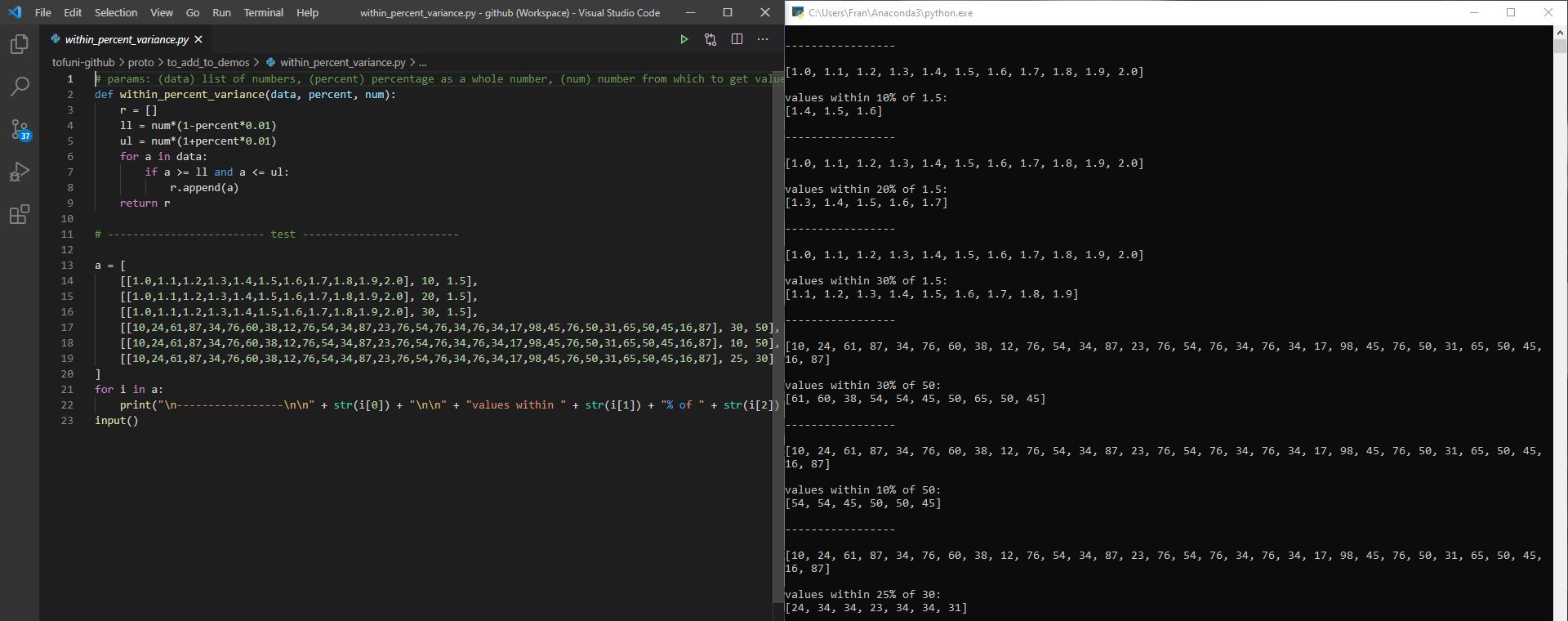Screen dimensions: 1568x621
Task: Click 'ul = num*(1+percent*0.01)' line
Action: 198,141
